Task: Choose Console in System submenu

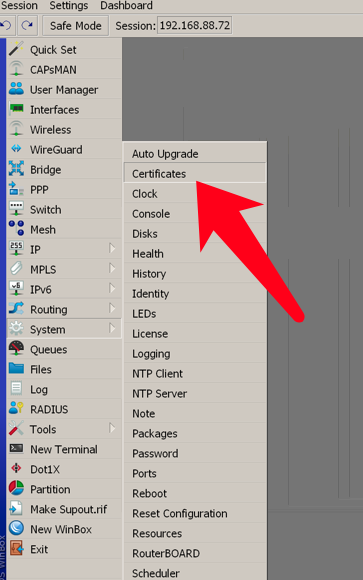Action: [195, 213]
